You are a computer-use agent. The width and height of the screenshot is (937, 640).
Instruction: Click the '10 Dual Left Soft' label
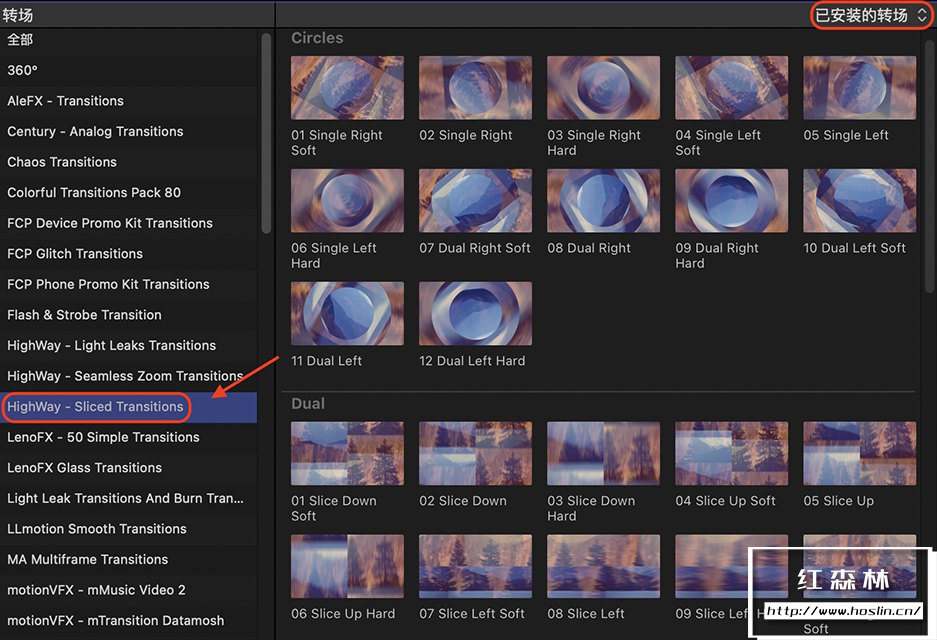click(x=854, y=247)
